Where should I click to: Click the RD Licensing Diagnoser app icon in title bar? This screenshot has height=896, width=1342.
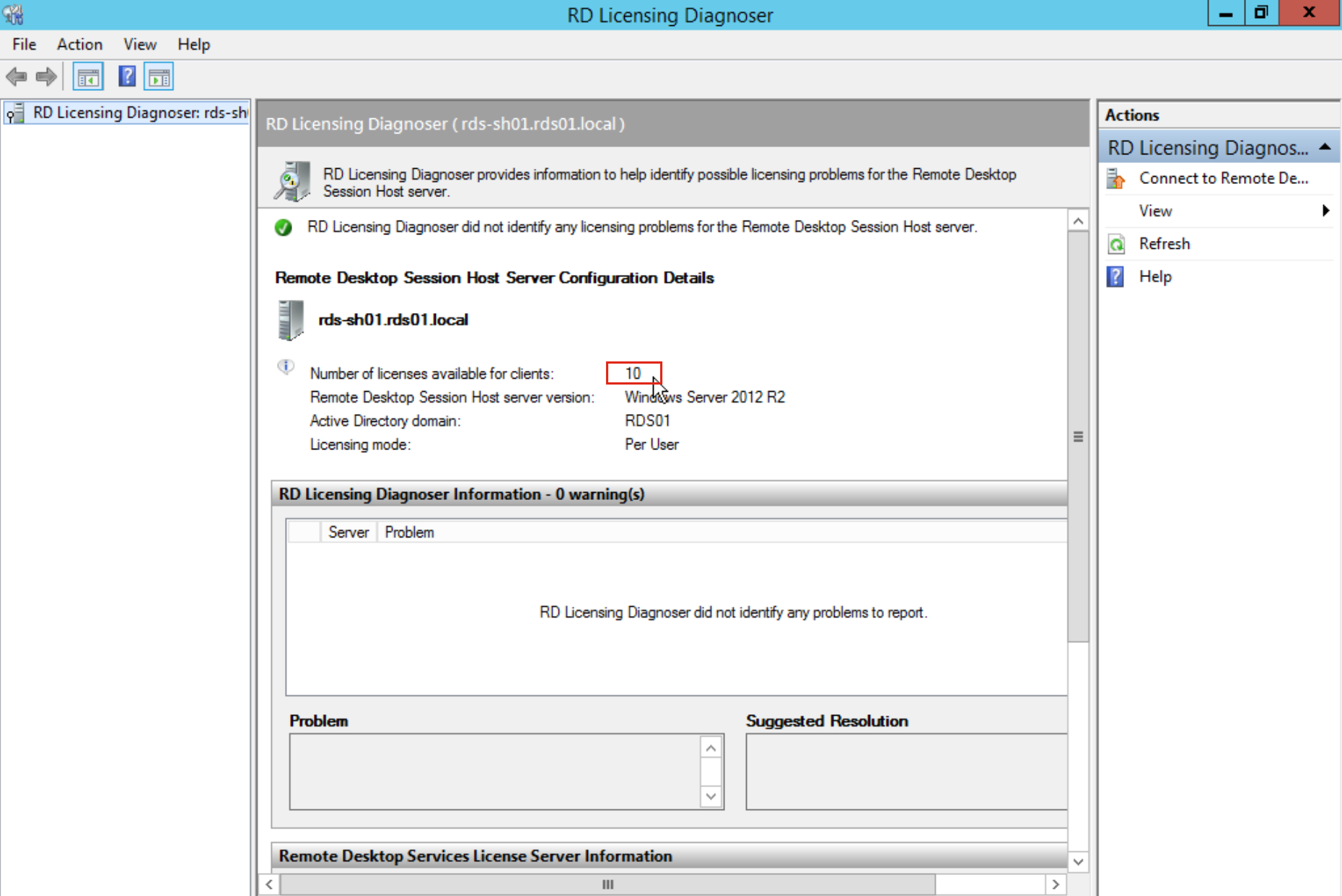pos(13,14)
